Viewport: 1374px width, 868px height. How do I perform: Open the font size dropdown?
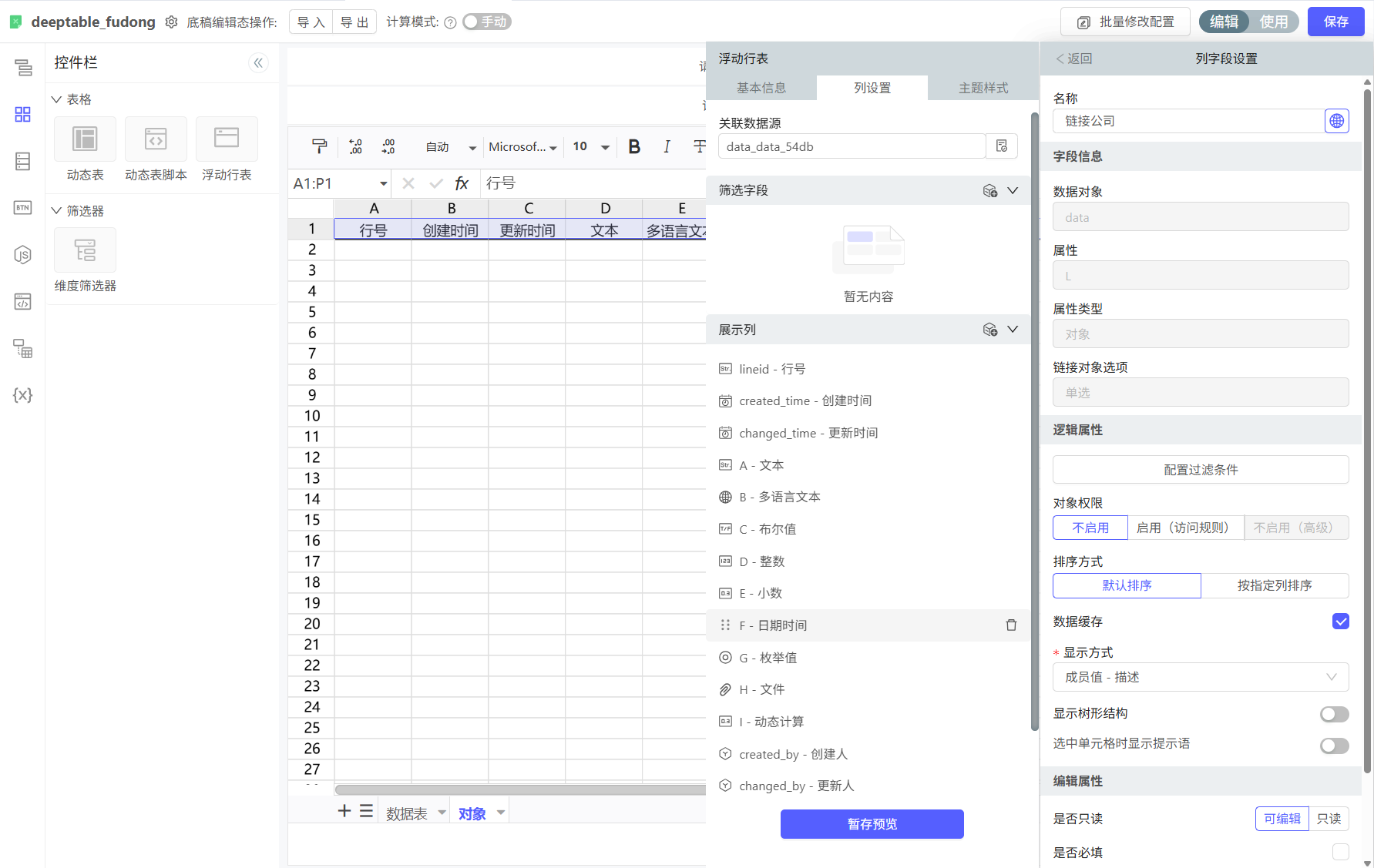[605, 147]
